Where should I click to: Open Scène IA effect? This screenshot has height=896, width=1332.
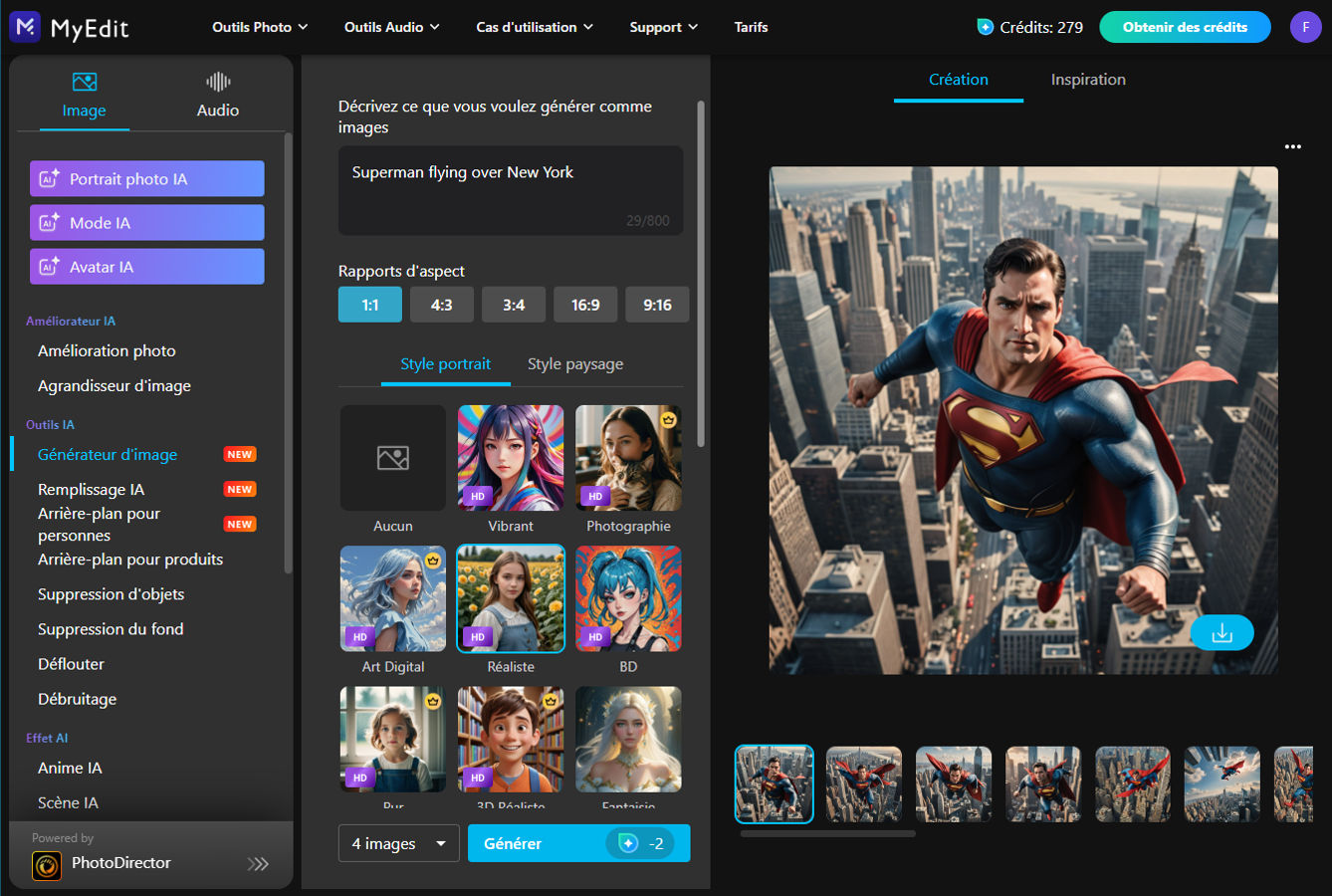click(x=68, y=802)
